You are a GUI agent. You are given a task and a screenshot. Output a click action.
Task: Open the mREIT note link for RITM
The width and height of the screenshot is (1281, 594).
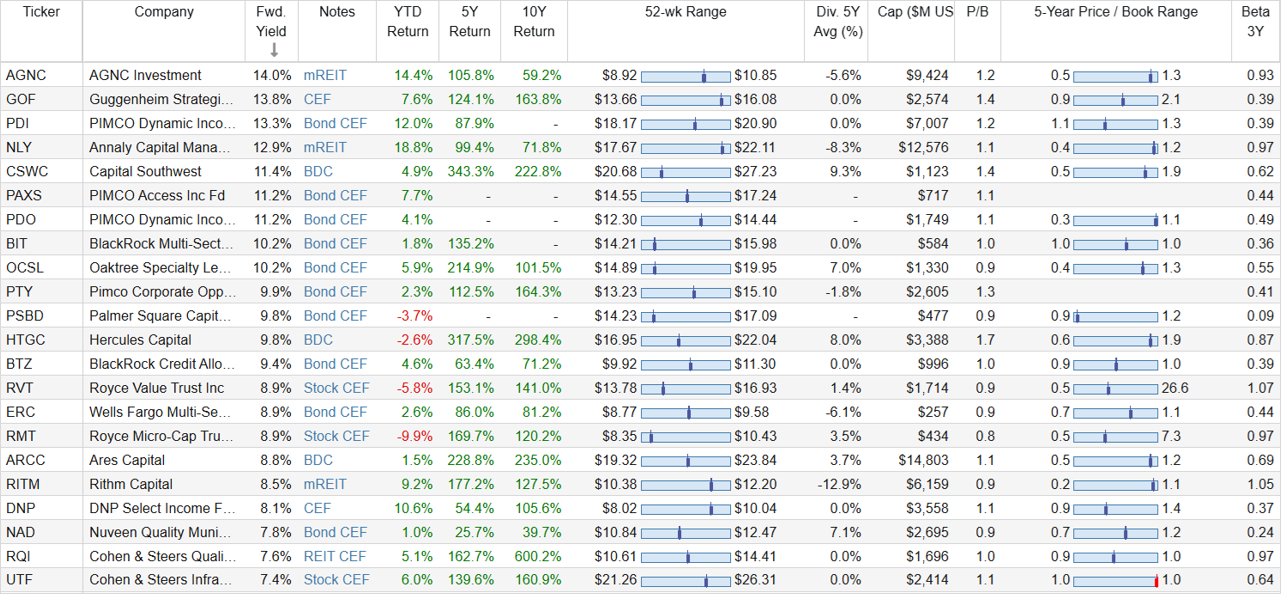(325, 484)
